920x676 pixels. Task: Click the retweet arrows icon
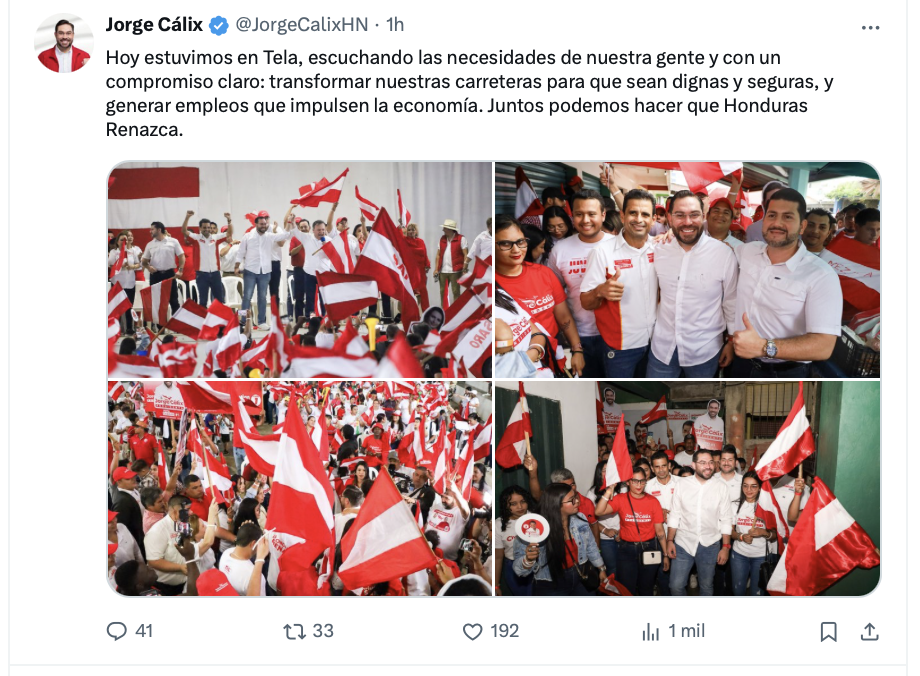click(294, 631)
